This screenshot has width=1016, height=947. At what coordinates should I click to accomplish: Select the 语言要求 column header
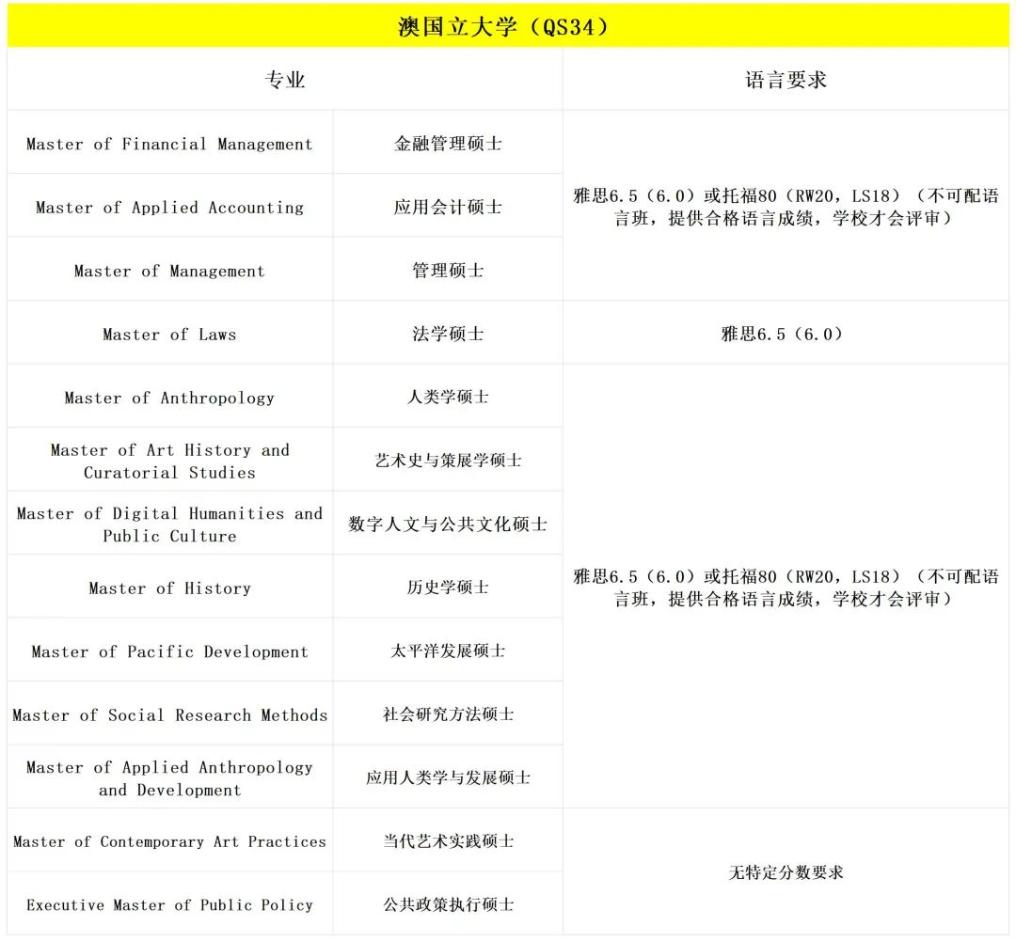pos(785,80)
